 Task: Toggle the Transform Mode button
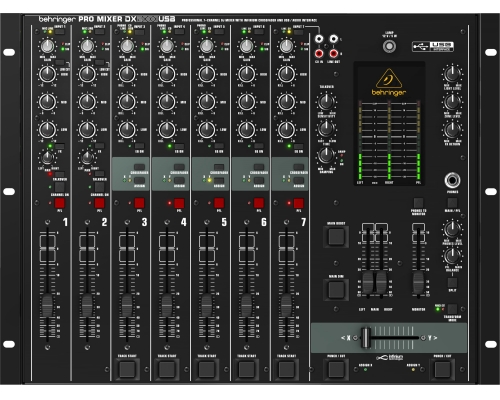(452, 309)
